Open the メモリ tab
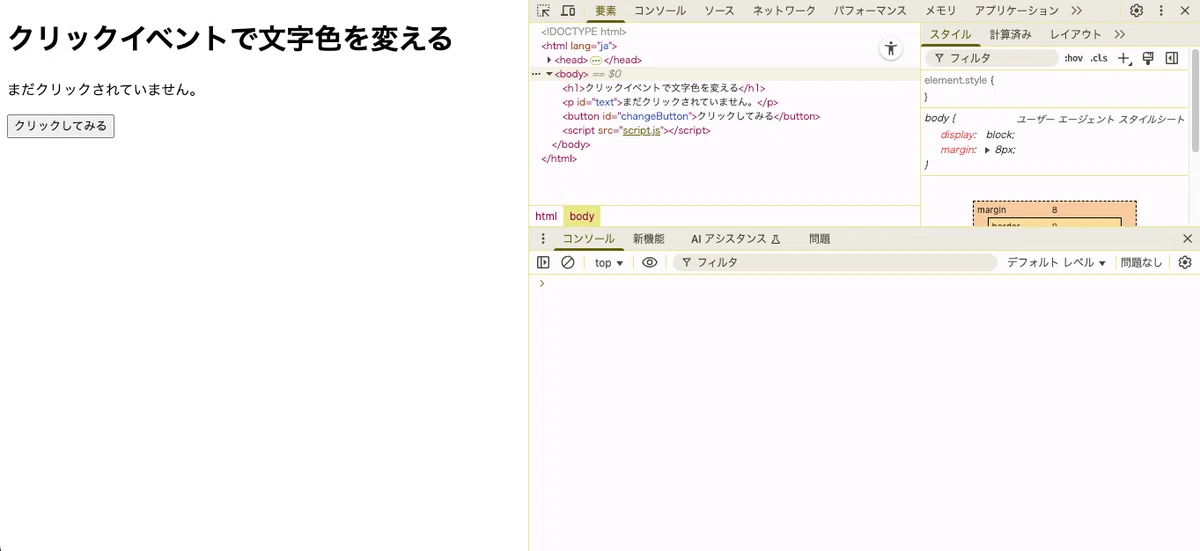The width and height of the screenshot is (1200, 551). point(940,11)
